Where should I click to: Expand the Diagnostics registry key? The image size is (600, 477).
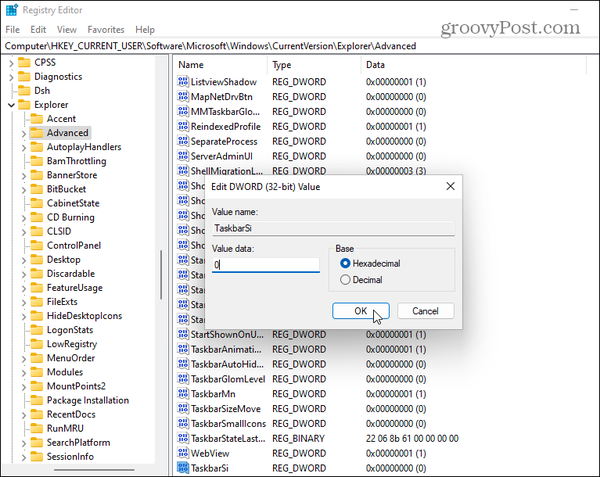tap(11, 76)
